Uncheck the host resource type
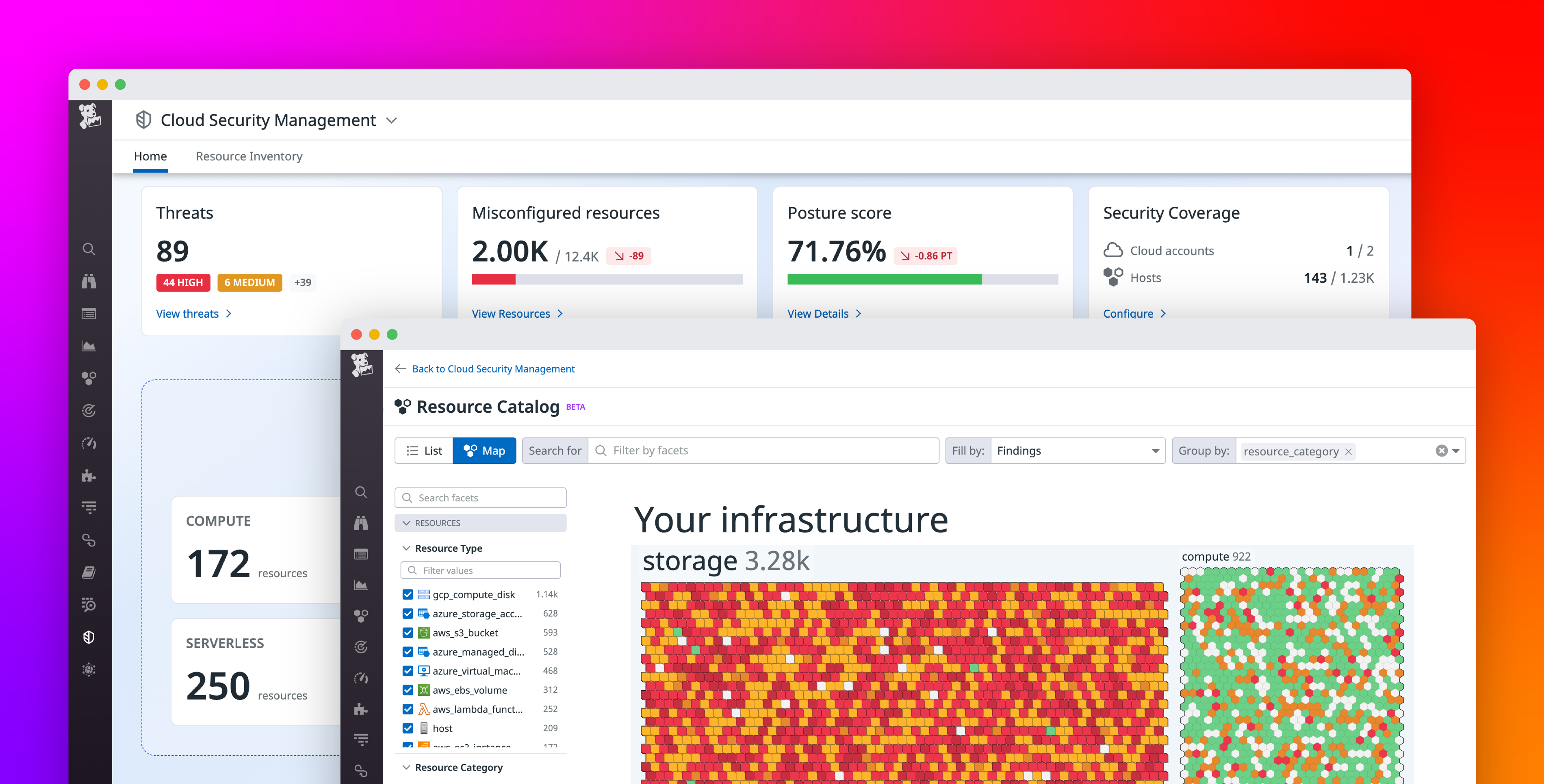This screenshot has width=1544, height=784. pos(408,728)
